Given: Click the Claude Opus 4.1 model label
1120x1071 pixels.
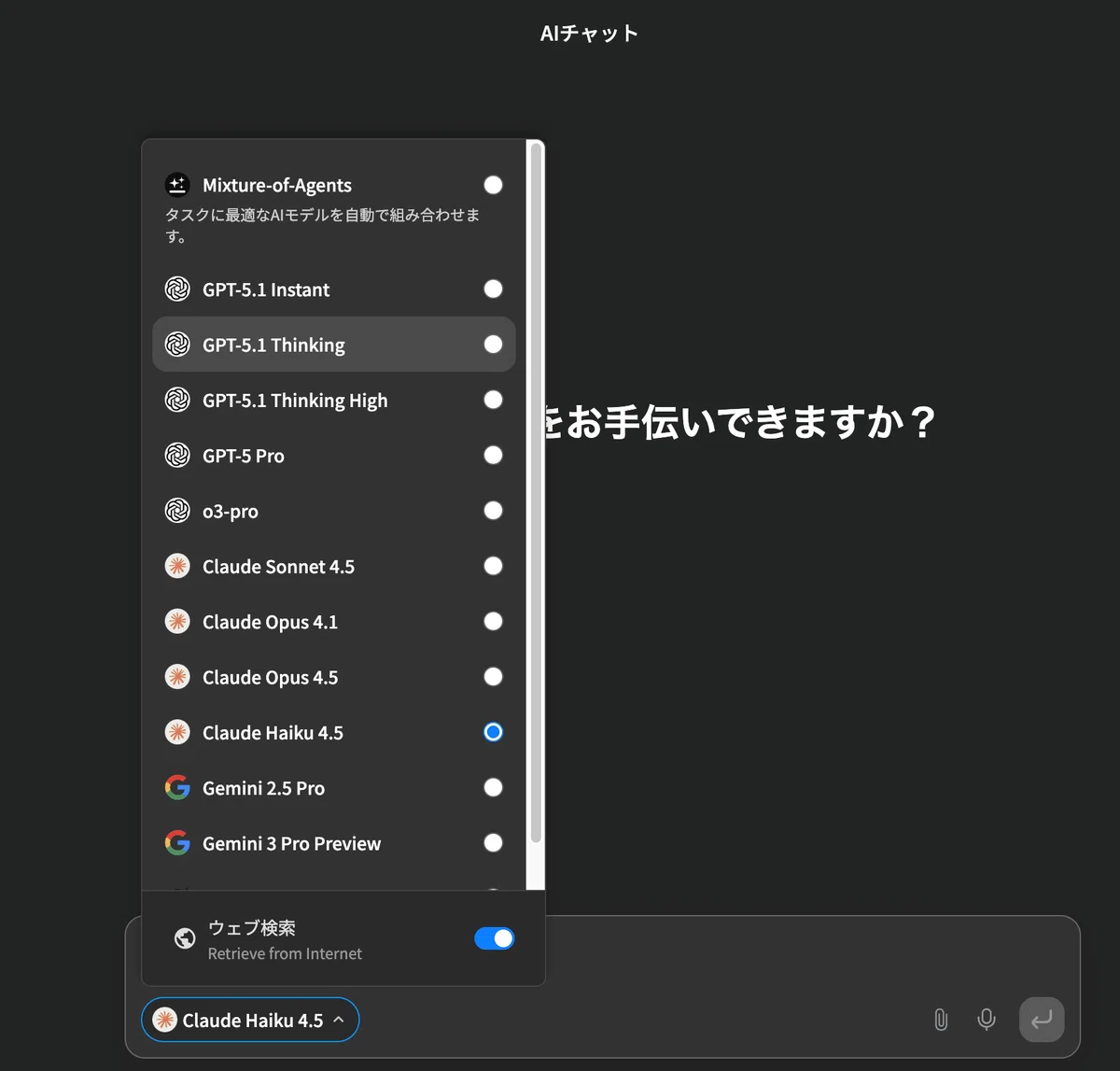Looking at the screenshot, I should point(270,622).
